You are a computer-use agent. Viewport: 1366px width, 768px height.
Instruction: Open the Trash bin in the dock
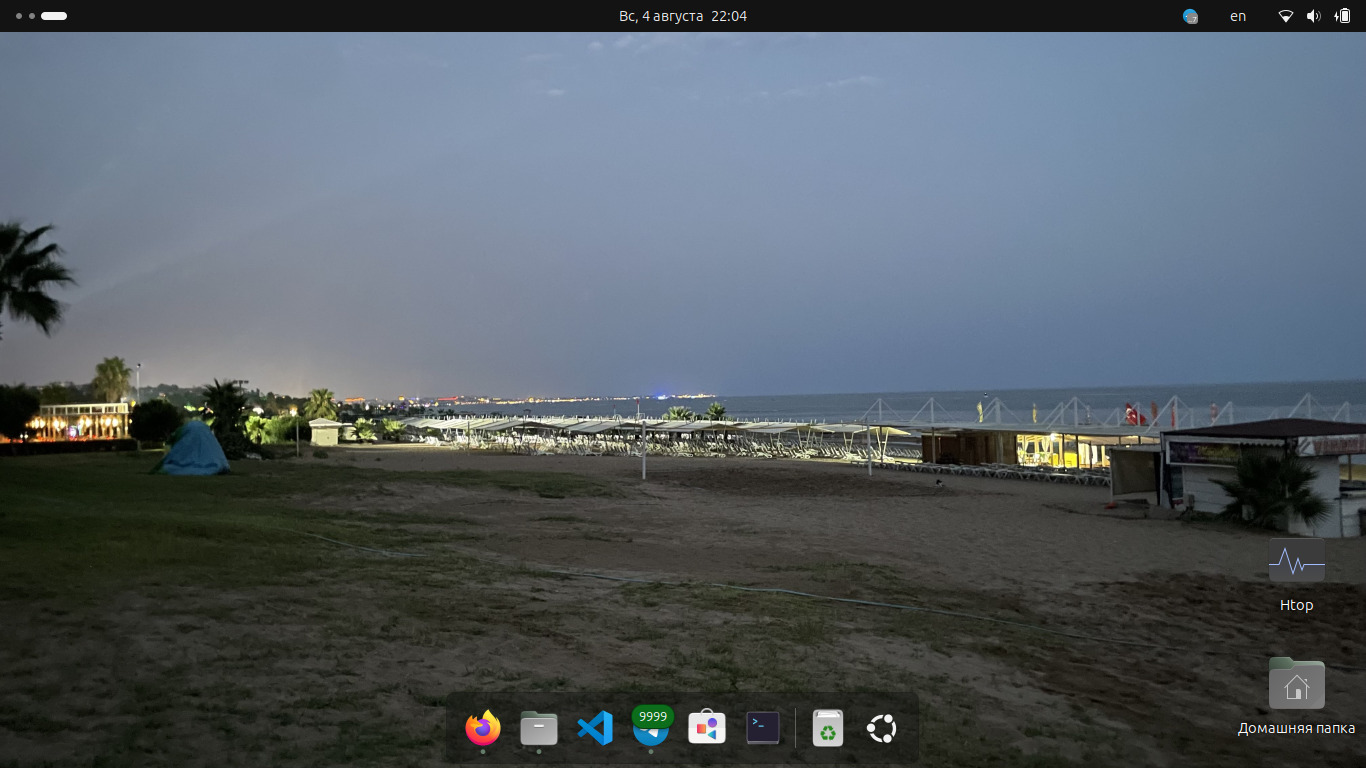coord(828,727)
